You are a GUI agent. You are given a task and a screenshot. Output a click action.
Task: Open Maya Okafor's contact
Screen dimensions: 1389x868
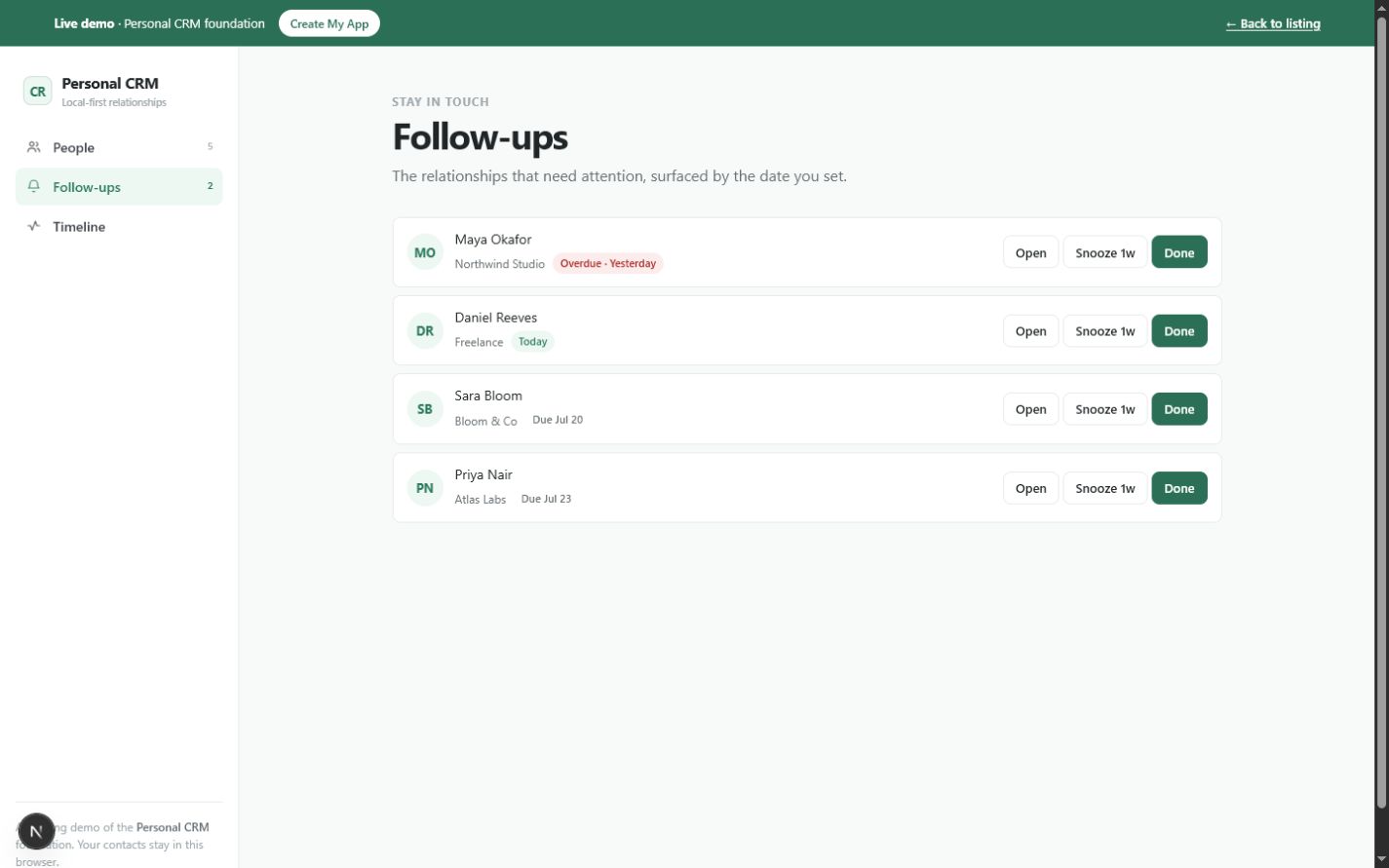click(x=1030, y=252)
